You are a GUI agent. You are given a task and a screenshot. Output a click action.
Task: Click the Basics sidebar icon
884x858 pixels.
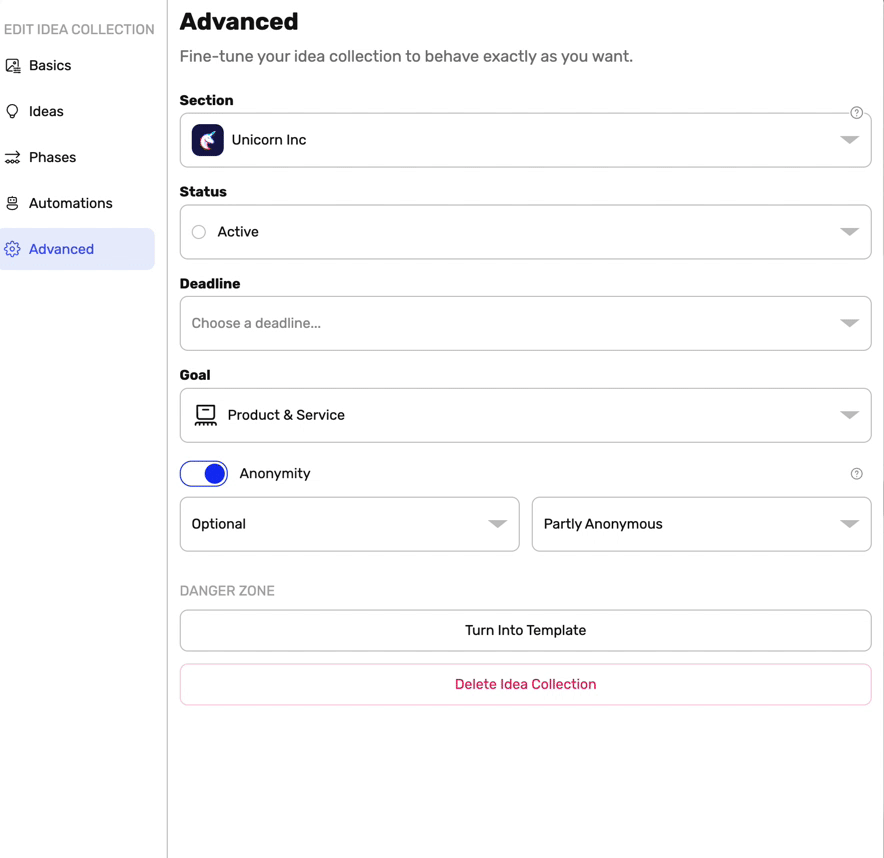tap(14, 65)
